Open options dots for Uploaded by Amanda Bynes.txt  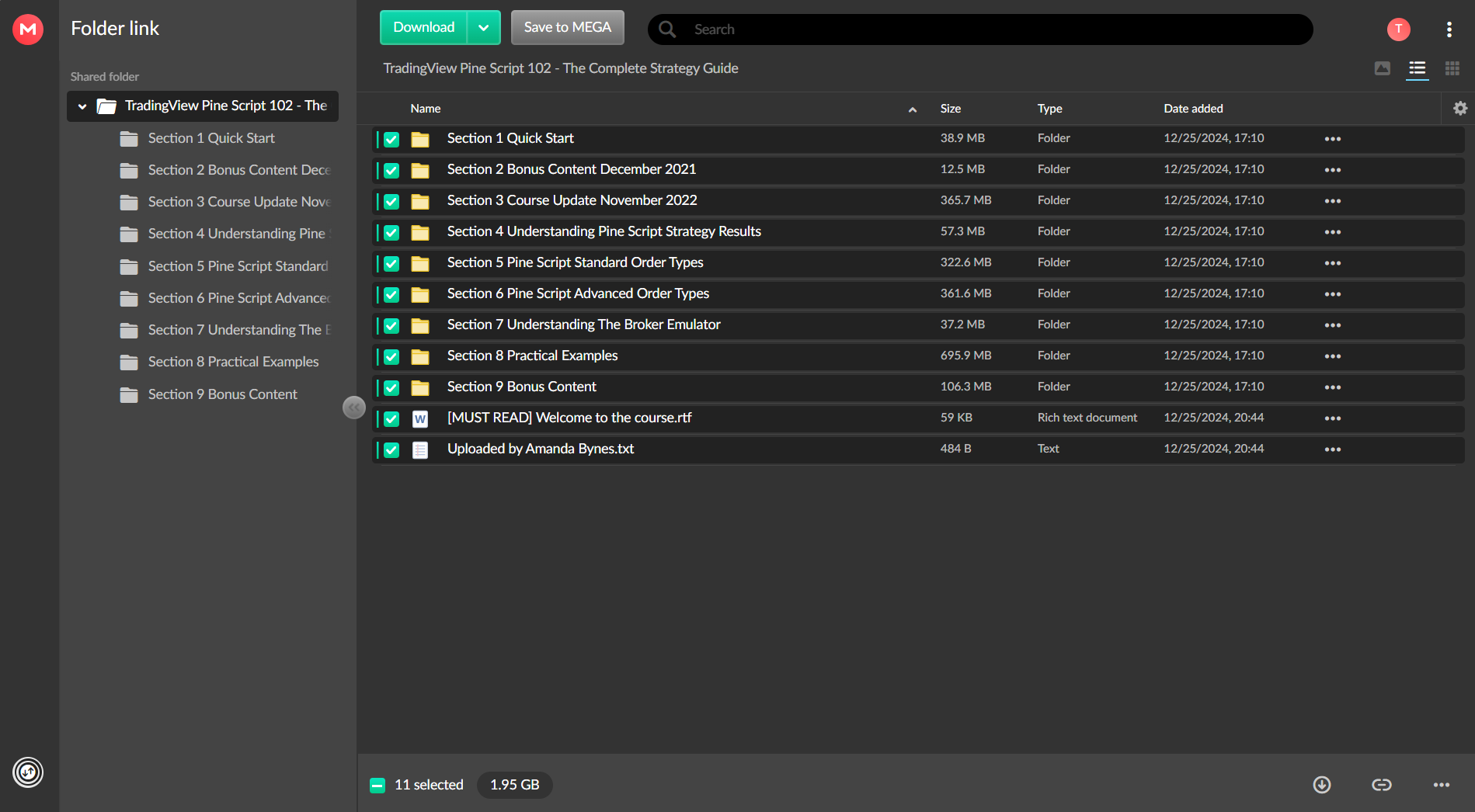tap(1333, 449)
